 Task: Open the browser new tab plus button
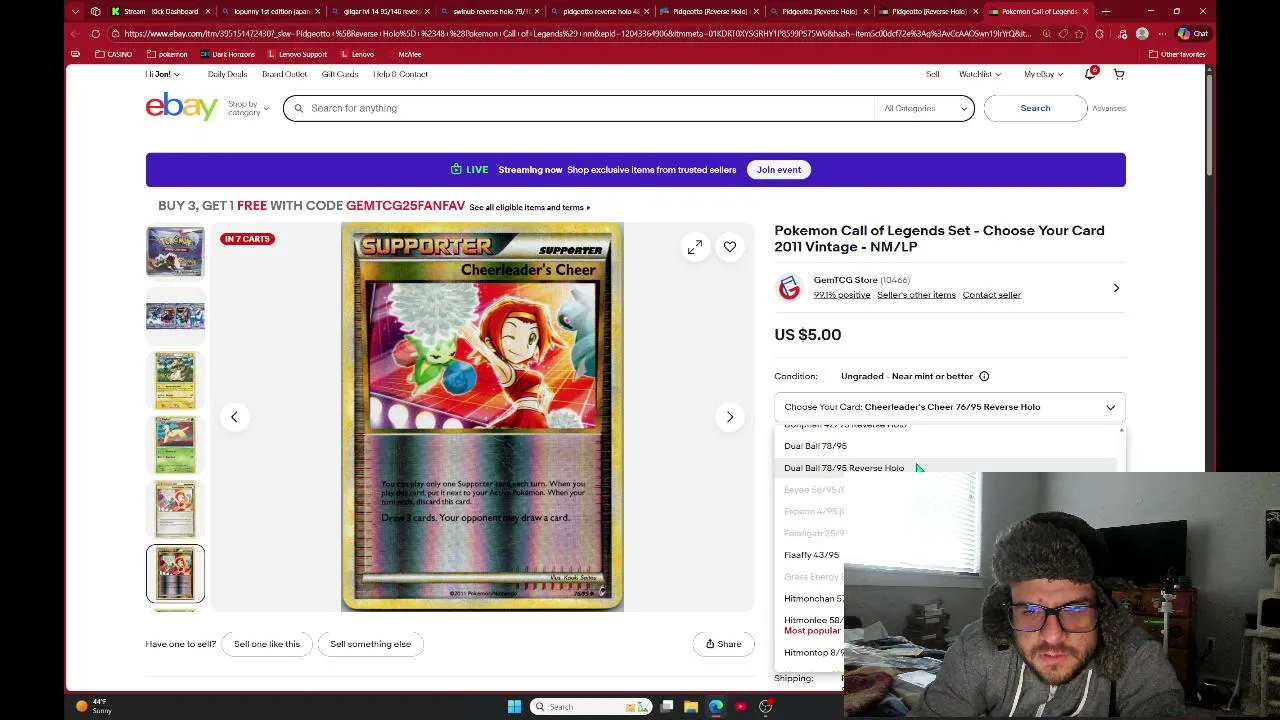click(x=1106, y=11)
